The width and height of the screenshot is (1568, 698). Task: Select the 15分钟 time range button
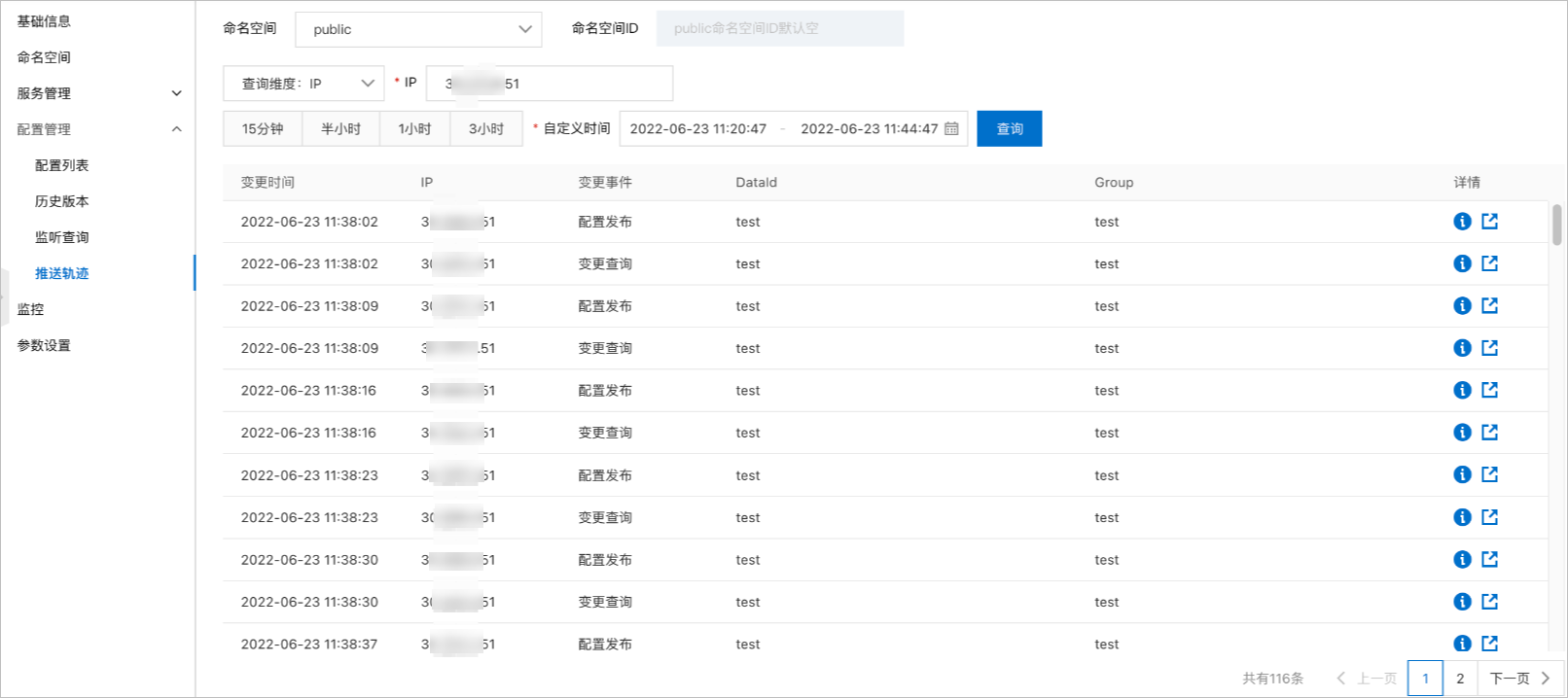coord(263,128)
